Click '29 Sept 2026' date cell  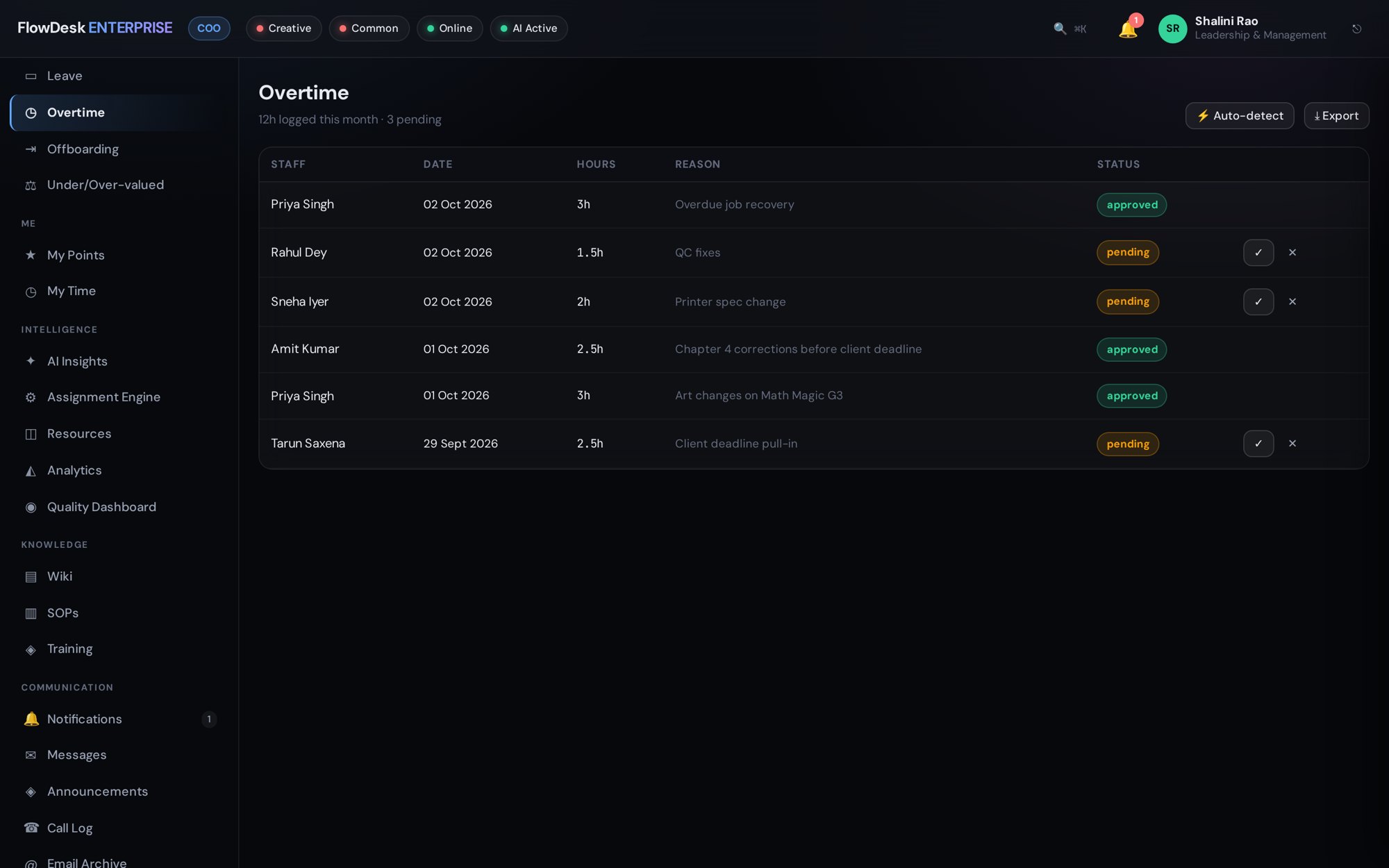pos(460,444)
